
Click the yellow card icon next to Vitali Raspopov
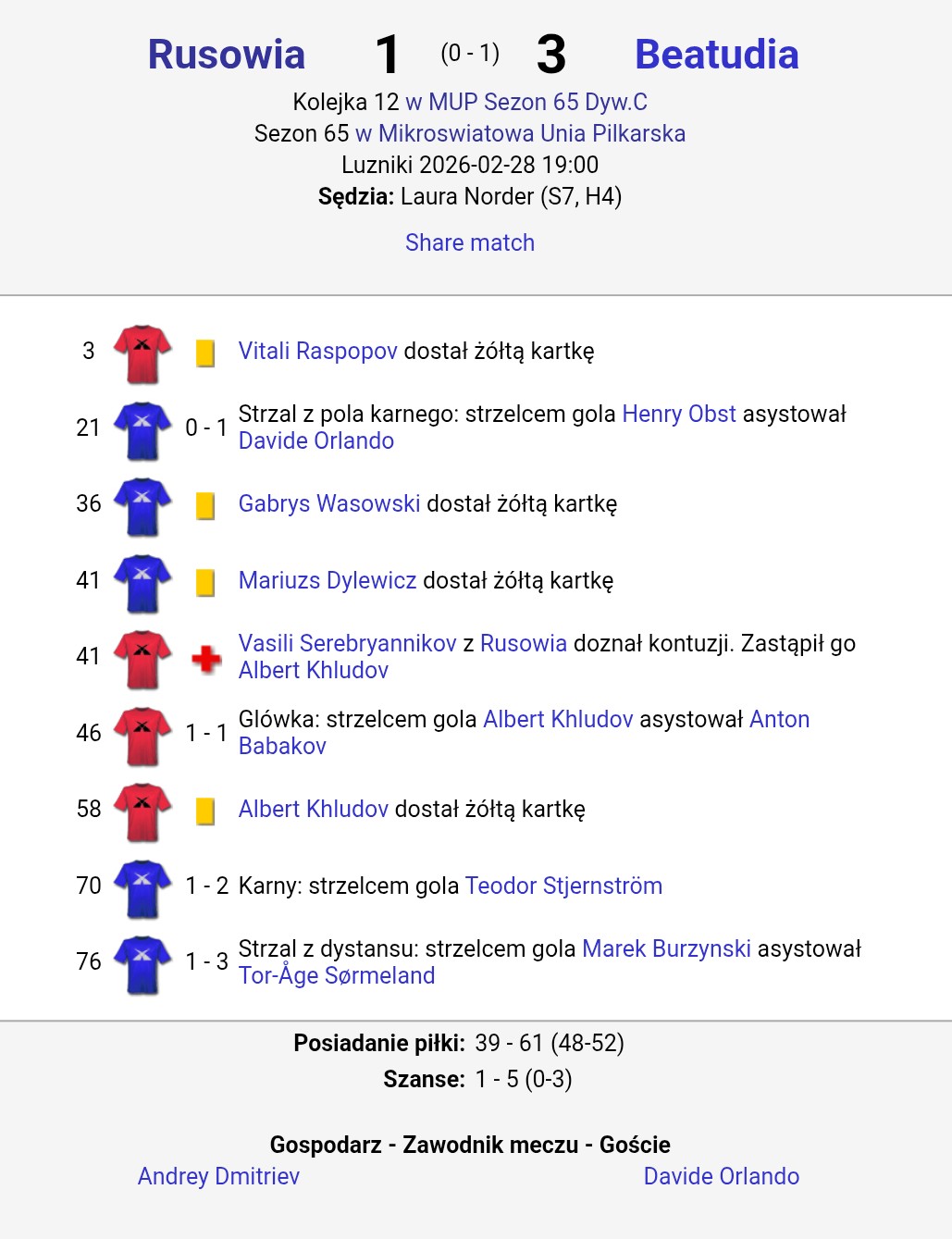205,353
